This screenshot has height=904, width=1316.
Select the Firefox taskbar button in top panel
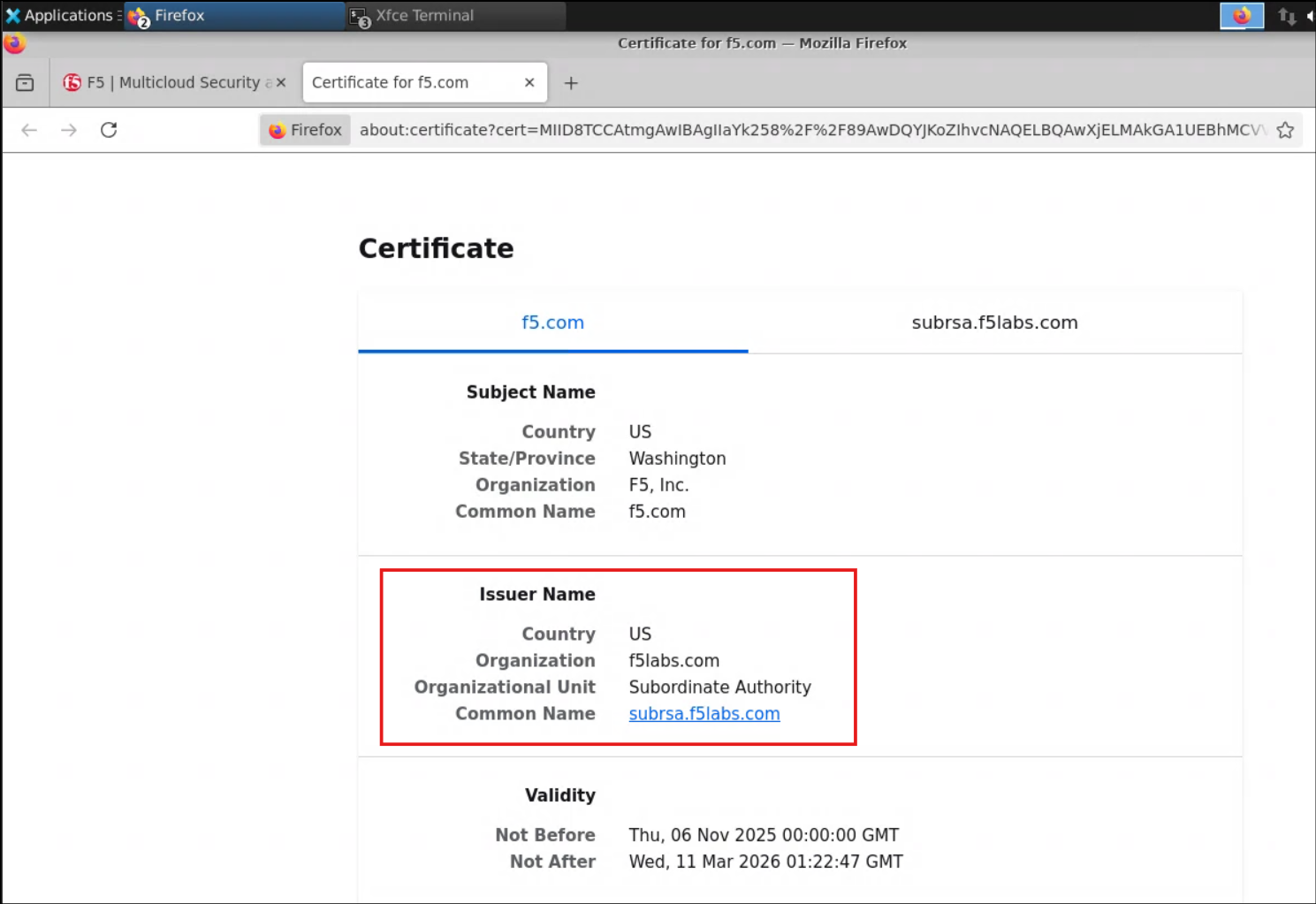pyautogui.click(x=234, y=15)
